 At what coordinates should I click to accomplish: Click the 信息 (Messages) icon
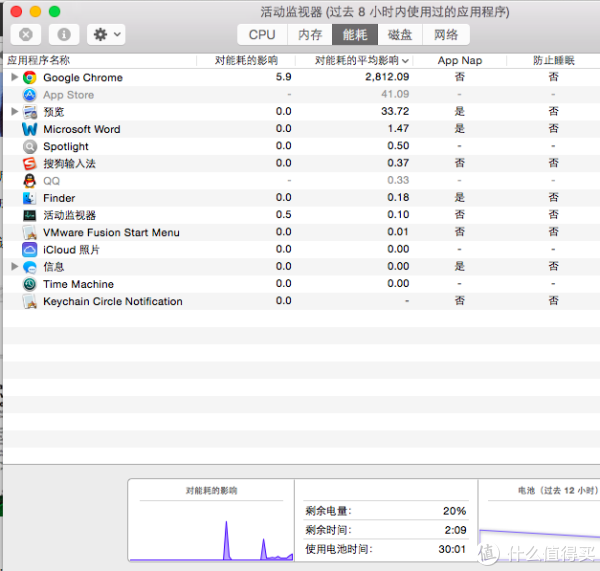[x=29, y=267]
